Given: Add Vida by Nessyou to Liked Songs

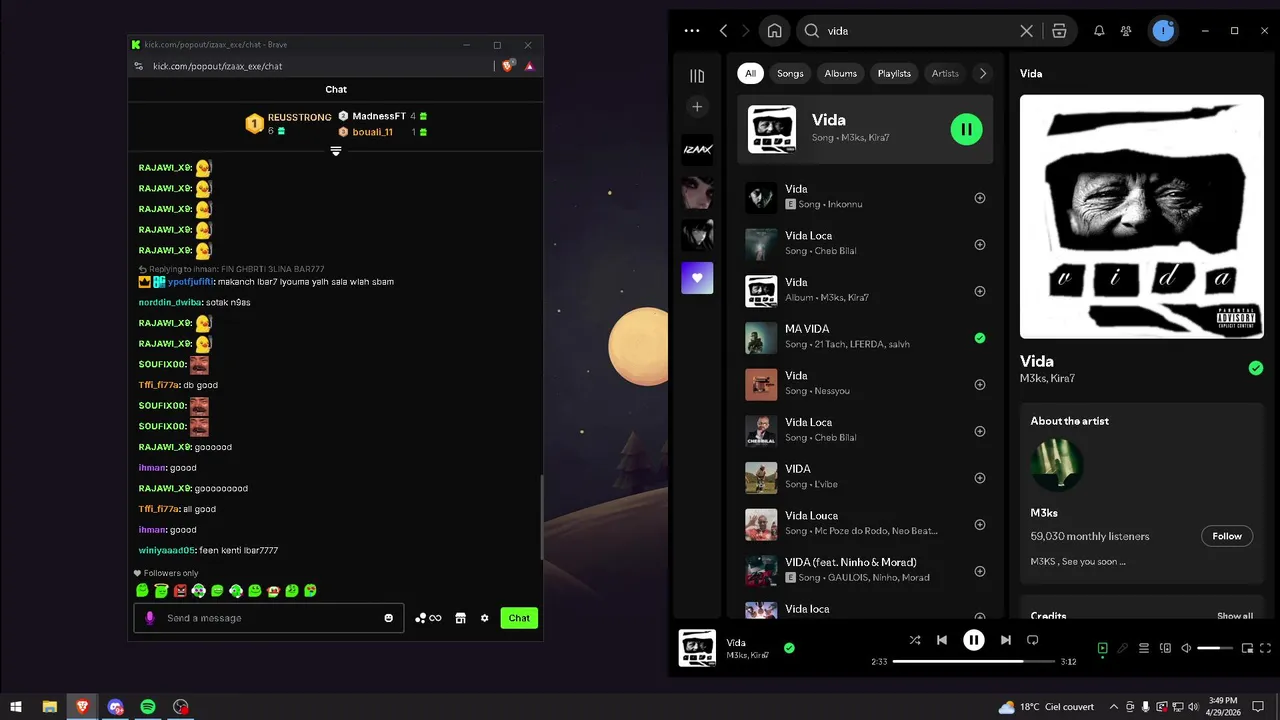Looking at the screenshot, I should (x=980, y=385).
